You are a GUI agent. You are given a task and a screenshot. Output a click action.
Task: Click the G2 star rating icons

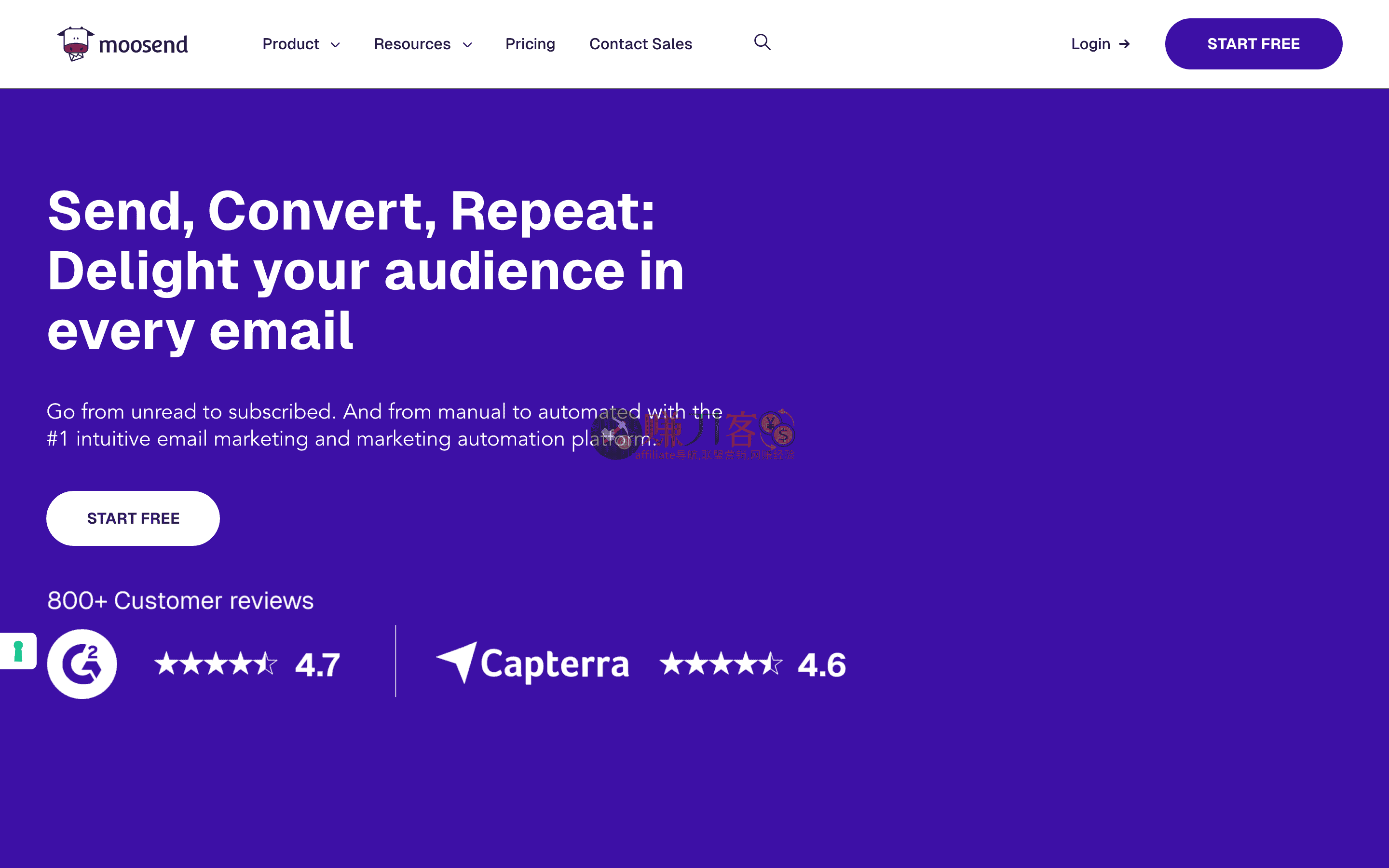215,664
